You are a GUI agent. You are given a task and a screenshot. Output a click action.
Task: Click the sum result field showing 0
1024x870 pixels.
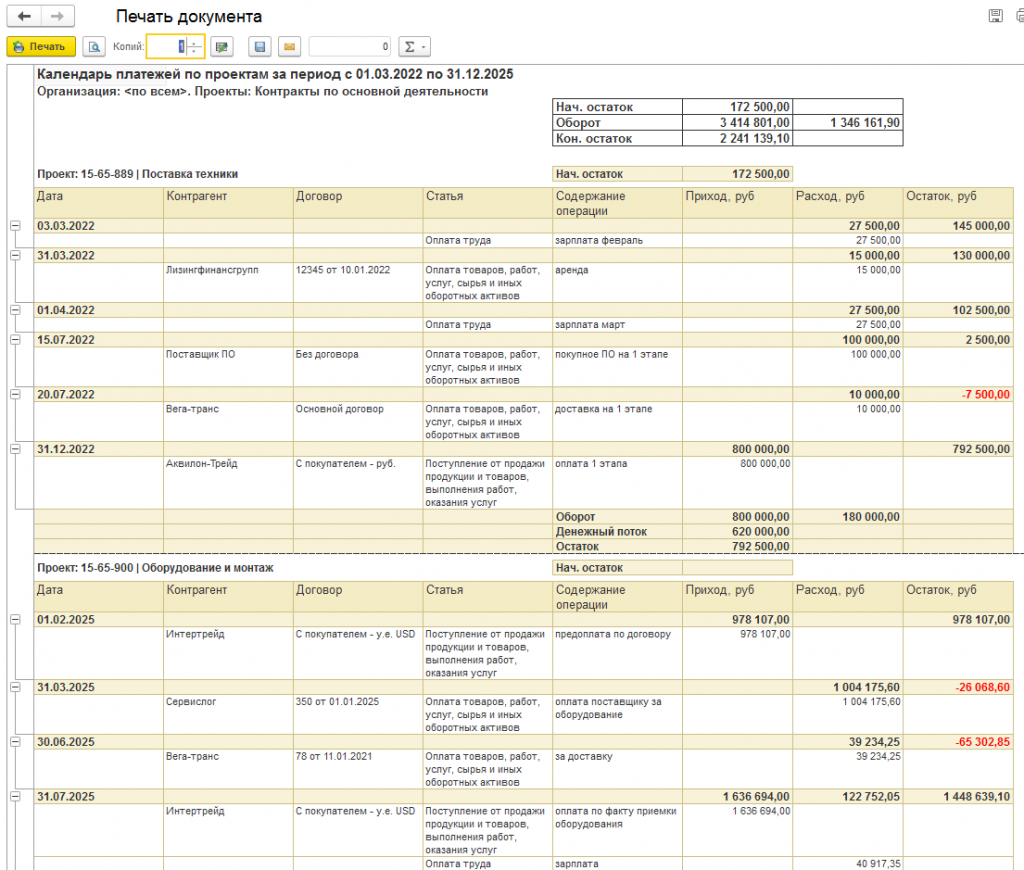(350, 46)
